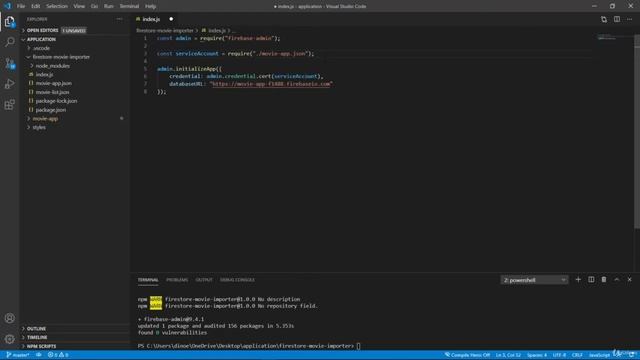640x360 pixels.
Task: Click unsaved-changes dot on index.js tab
Action: (171, 19)
